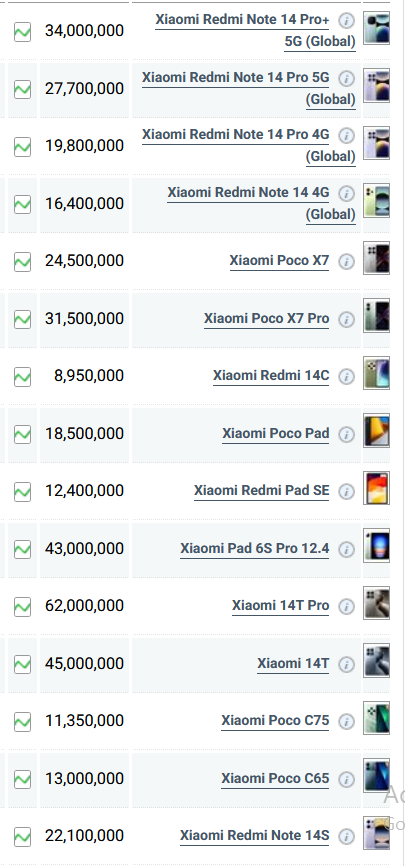Click info icon next to Xiaomi 14T Pro
Screen dimensions: 405x866
[346, 607]
